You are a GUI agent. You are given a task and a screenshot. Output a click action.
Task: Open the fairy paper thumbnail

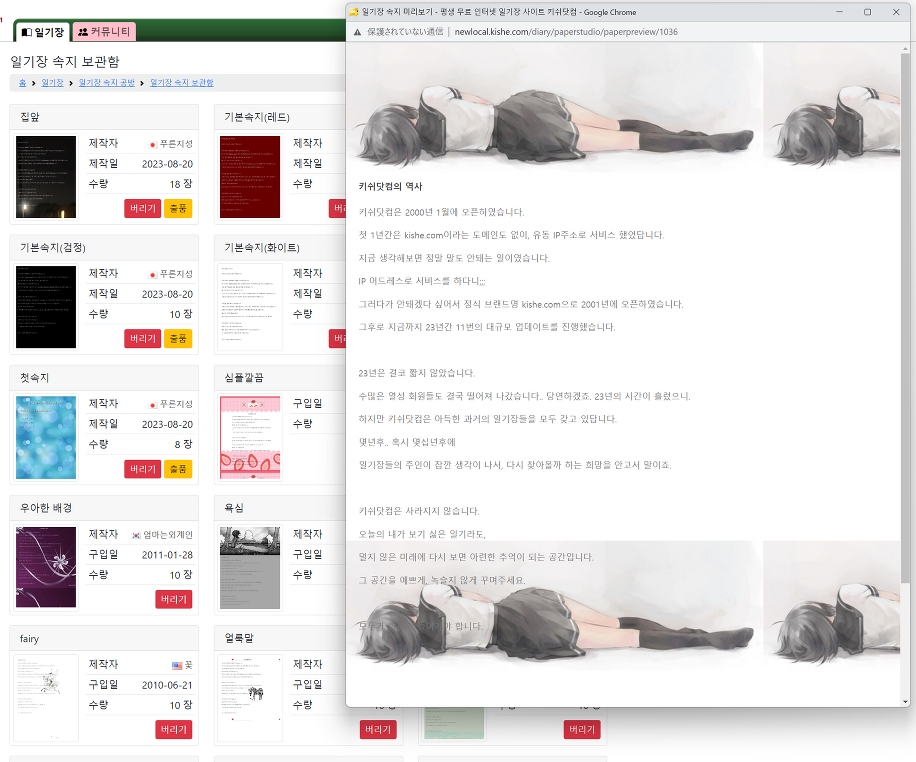(x=46, y=698)
